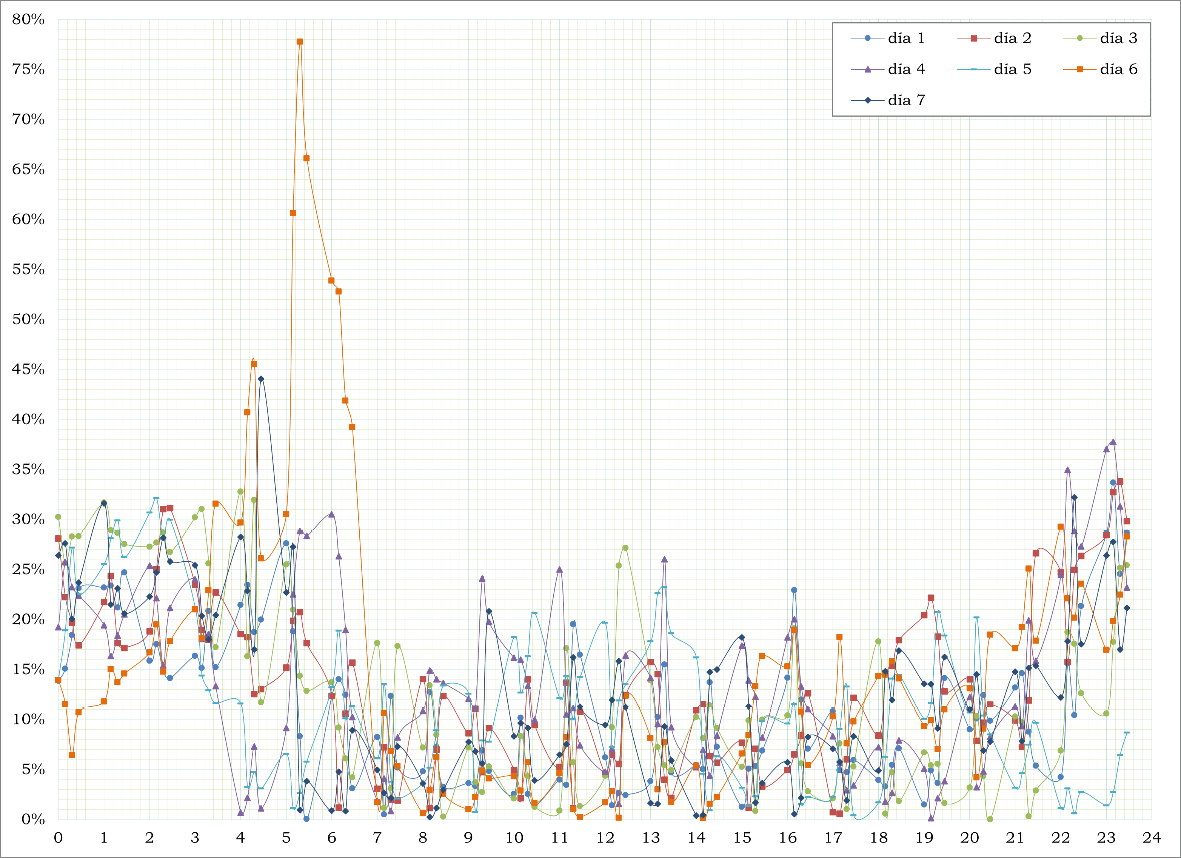The height and width of the screenshot is (858, 1181).
Task: Click the 80% label on the vertical axis
Action: tap(28, 20)
